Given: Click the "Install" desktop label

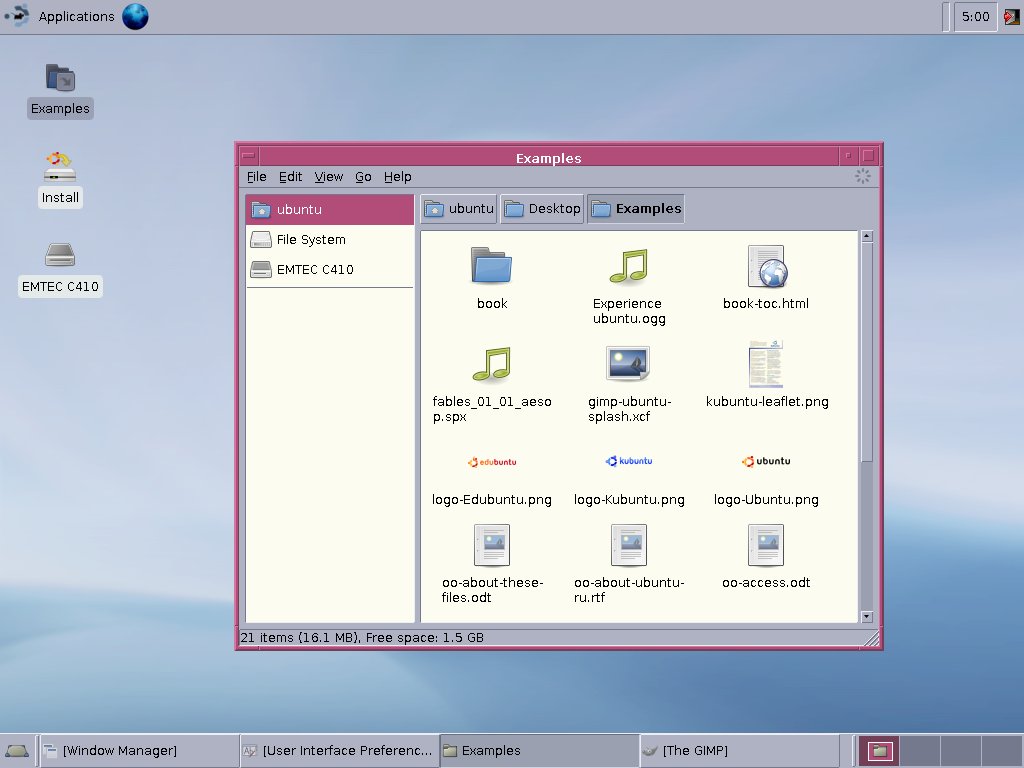Looking at the screenshot, I should pyautogui.click(x=60, y=198).
